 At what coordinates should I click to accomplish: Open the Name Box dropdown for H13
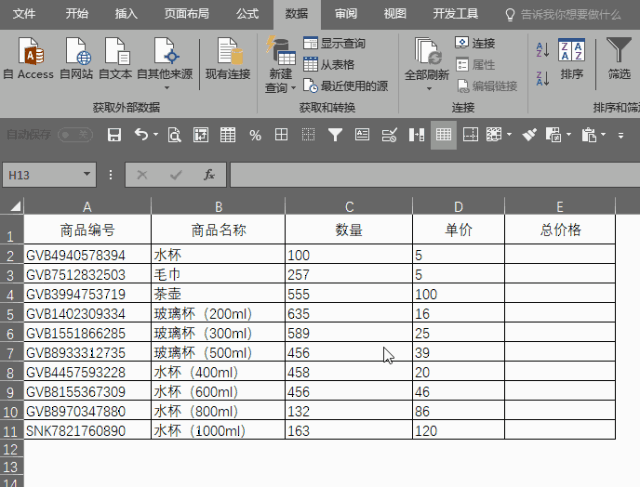[87, 174]
